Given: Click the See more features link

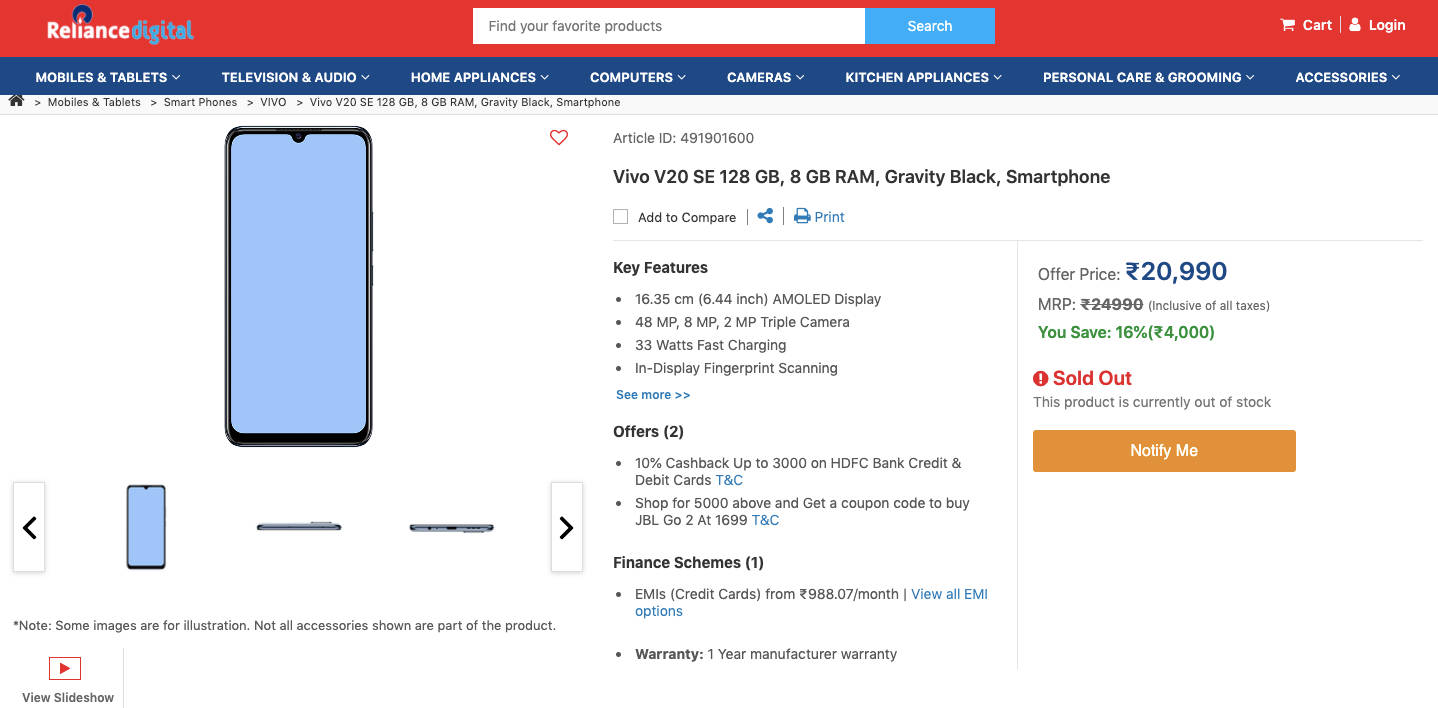Looking at the screenshot, I should coord(653,395).
